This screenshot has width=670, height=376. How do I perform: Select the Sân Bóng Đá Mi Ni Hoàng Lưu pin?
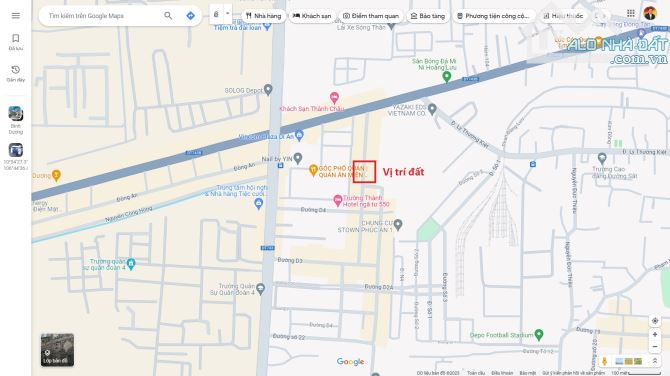[447, 77]
